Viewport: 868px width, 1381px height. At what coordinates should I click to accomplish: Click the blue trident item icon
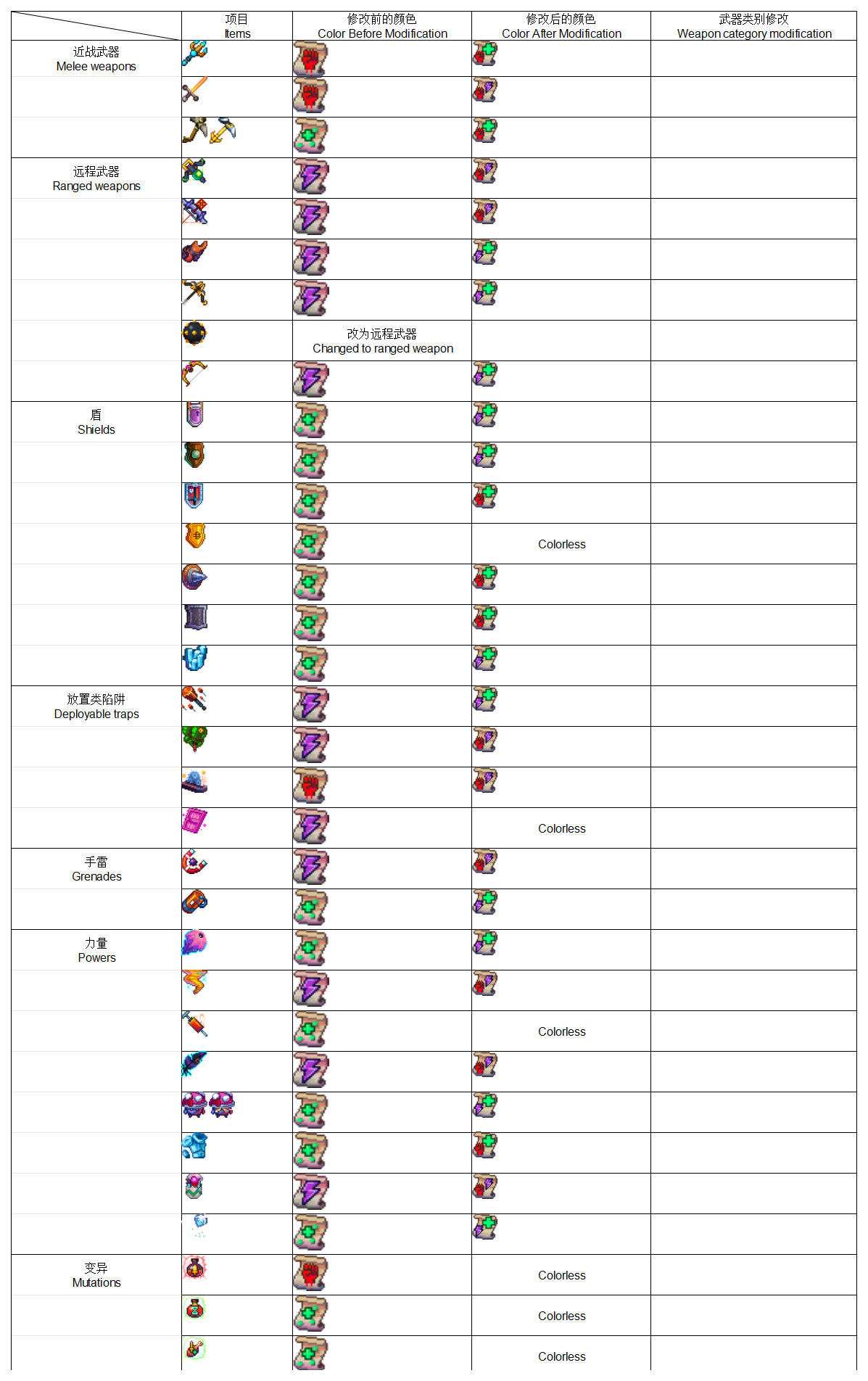[x=194, y=53]
